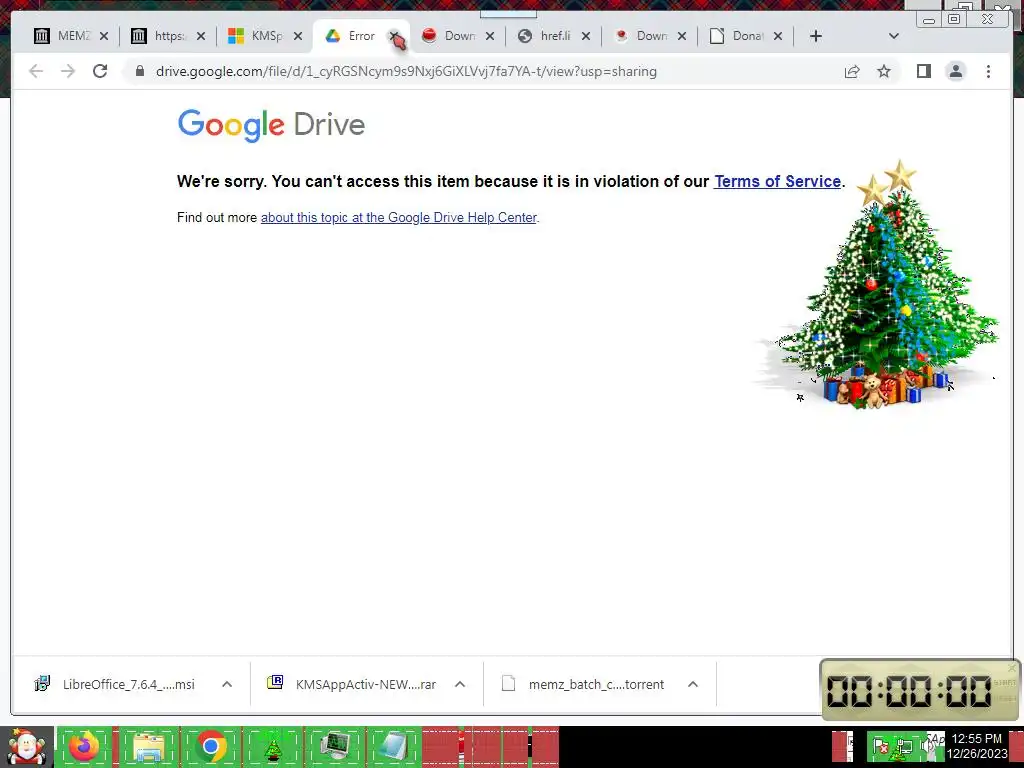1024x768 pixels.
Task: Close the https archive tab
Action: pyautogui.click(x=201, y=36)
